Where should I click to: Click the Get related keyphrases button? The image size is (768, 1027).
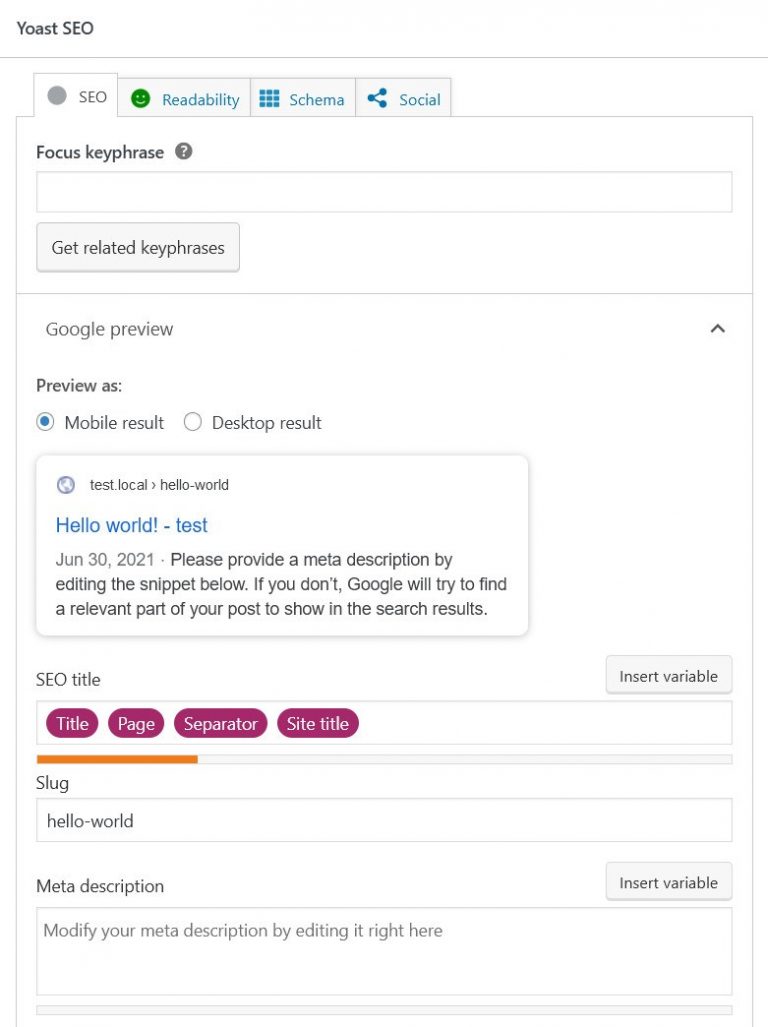coord(137,247)
